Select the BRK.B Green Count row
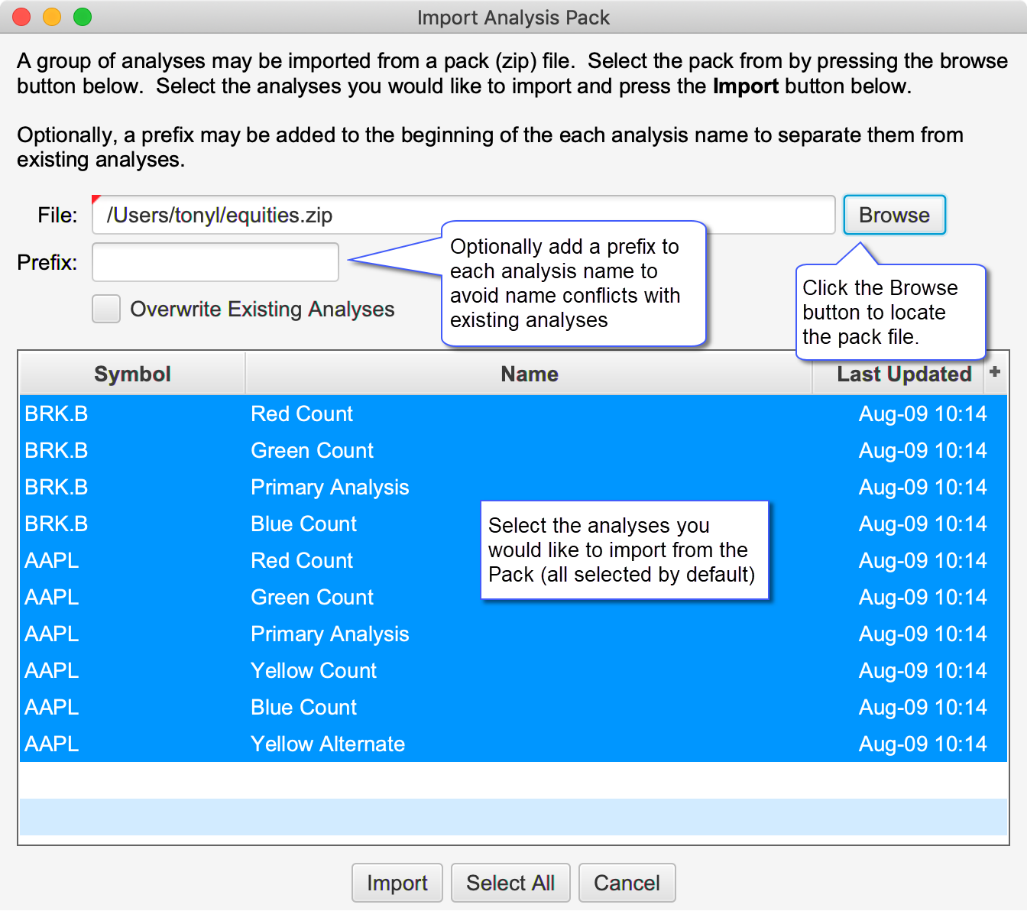This screenshot has width=1027, height=911. tap(312, 451)
